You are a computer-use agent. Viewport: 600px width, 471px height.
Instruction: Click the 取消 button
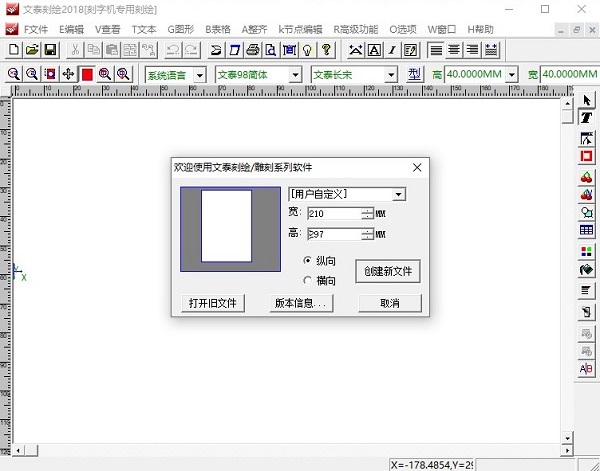point(390,303)
